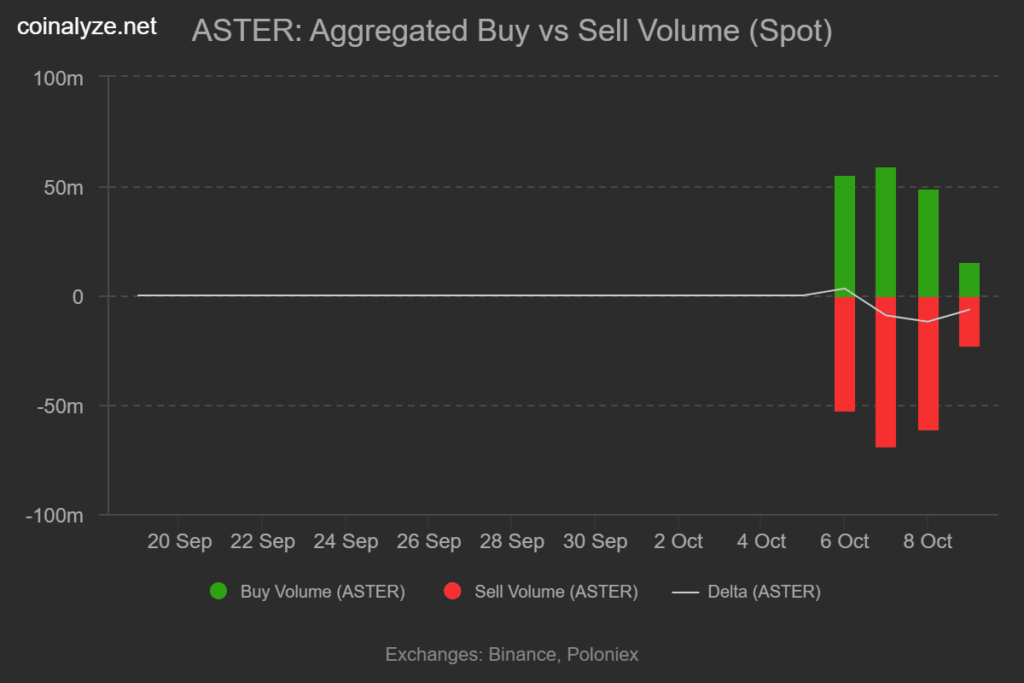Screen dimensions: 1024x683
Task: Select the green buy bar above 8 Oct
Action: click(928, 243)
